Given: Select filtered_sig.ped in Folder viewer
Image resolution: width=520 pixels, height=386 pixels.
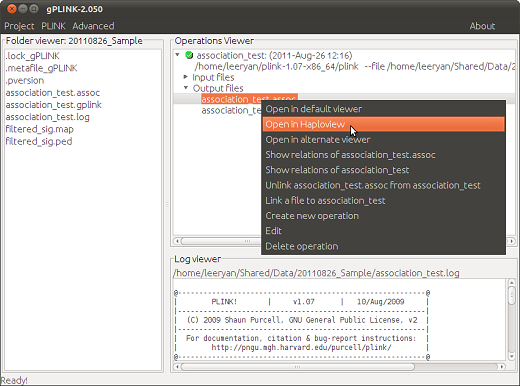Looking at the screenshot, I should pos(39,141).
